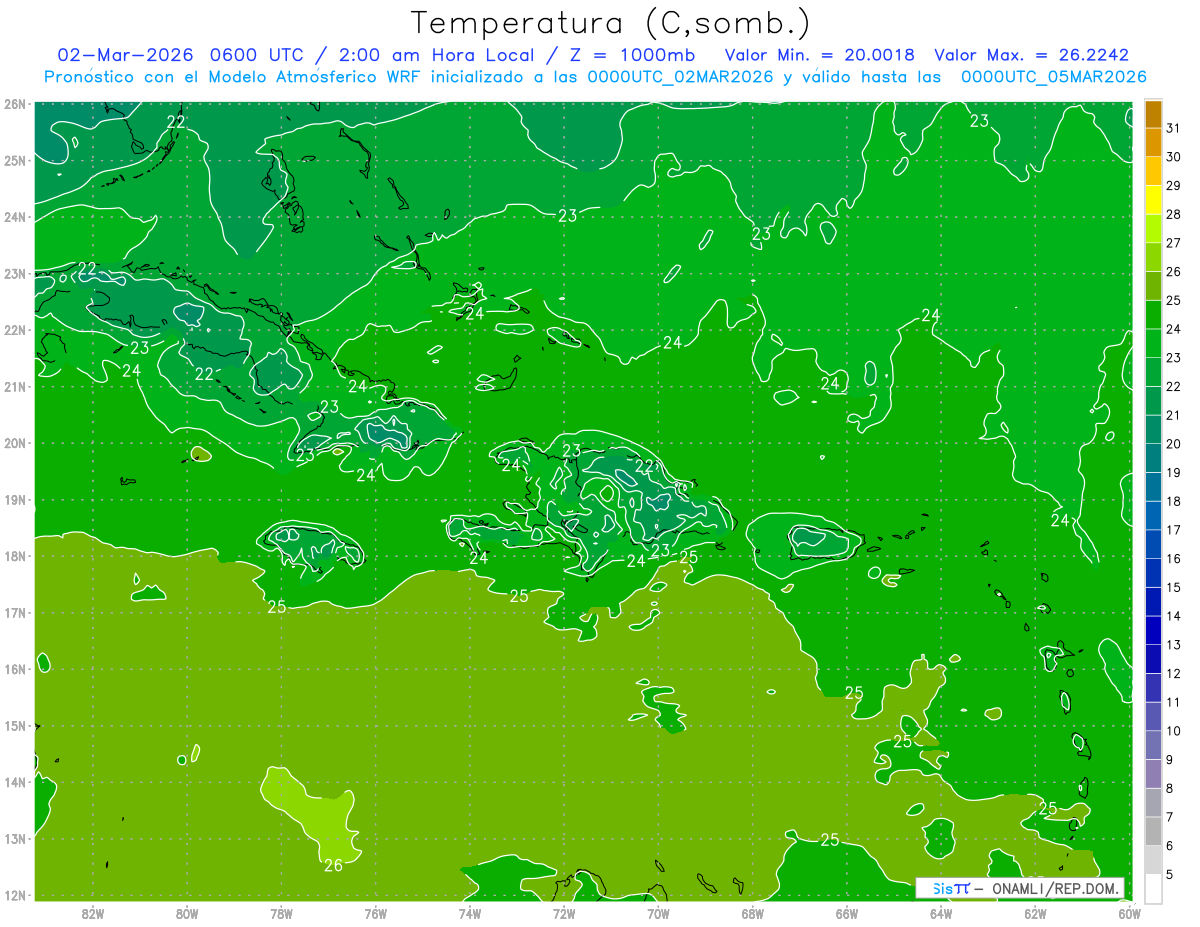Click the "15" color scale label
The height and width of the screenshot is (927, 1200).
[1173, 588]
